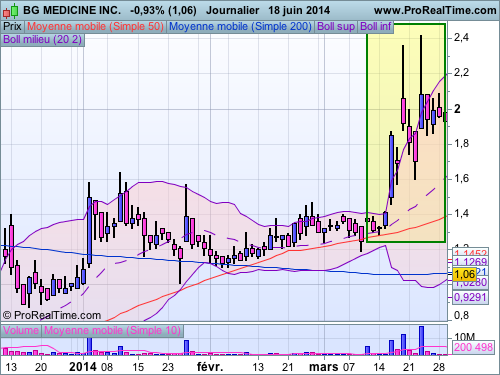Click the BG MEDICINE INC. title text
The height and width of the screenshot is (375, 500).
point(72,10)
